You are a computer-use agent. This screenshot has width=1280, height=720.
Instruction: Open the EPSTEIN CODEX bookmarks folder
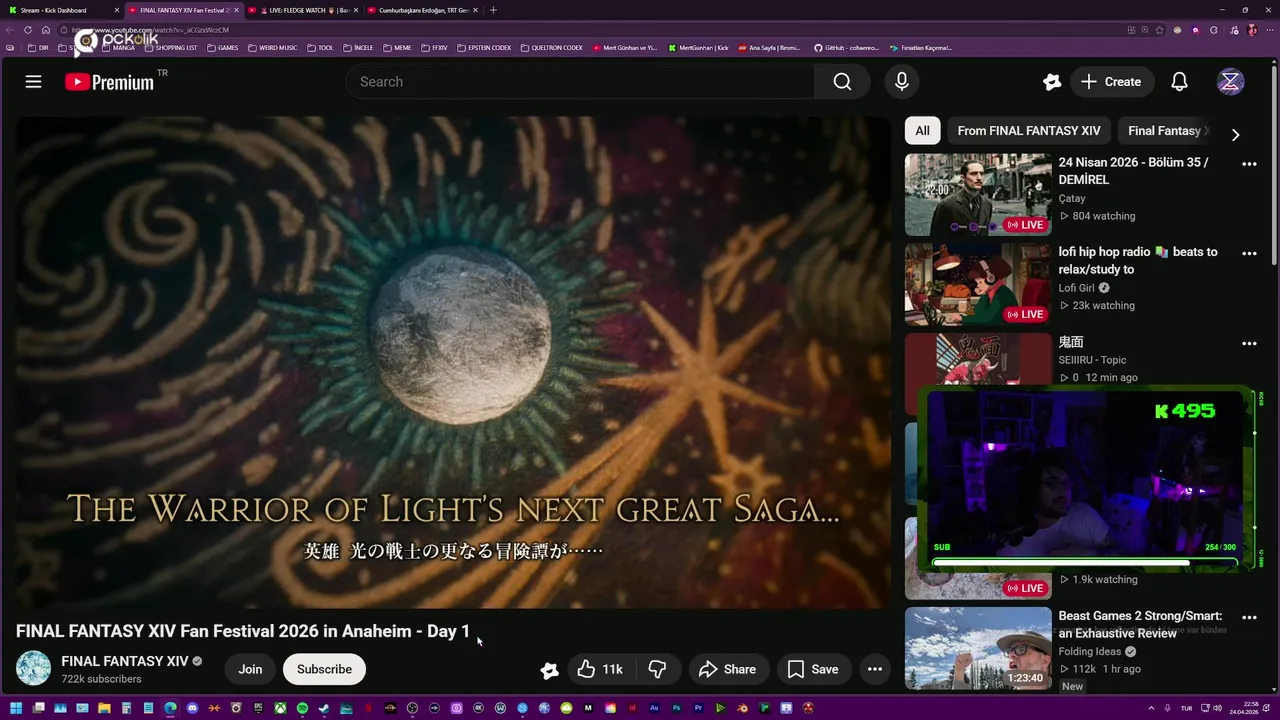(483, 48)
